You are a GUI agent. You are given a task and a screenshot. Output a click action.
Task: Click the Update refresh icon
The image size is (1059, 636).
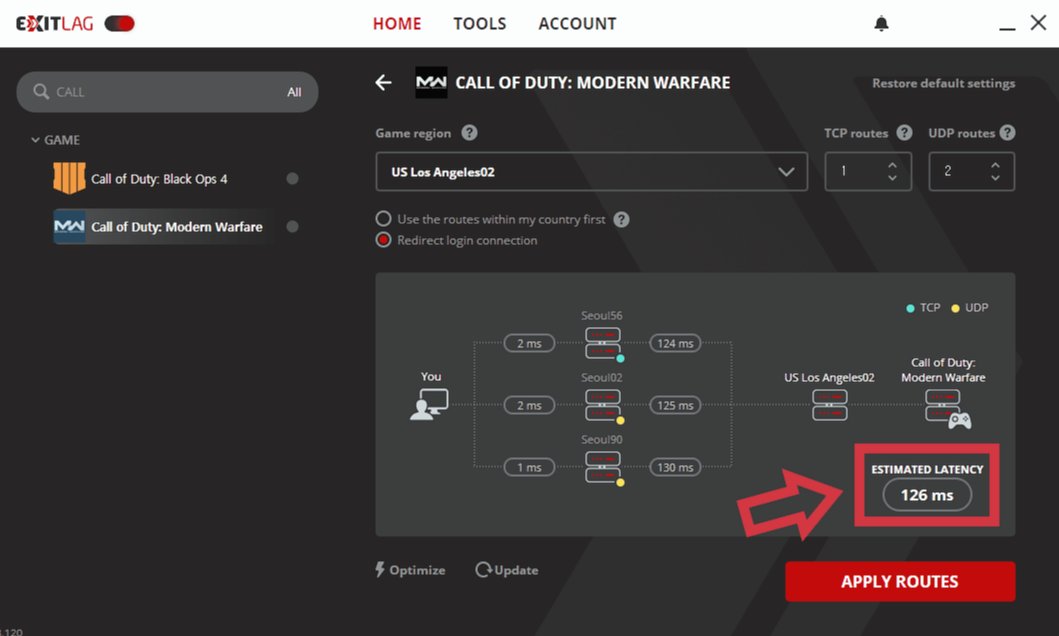pyautogui.click(x=484, y=570)
